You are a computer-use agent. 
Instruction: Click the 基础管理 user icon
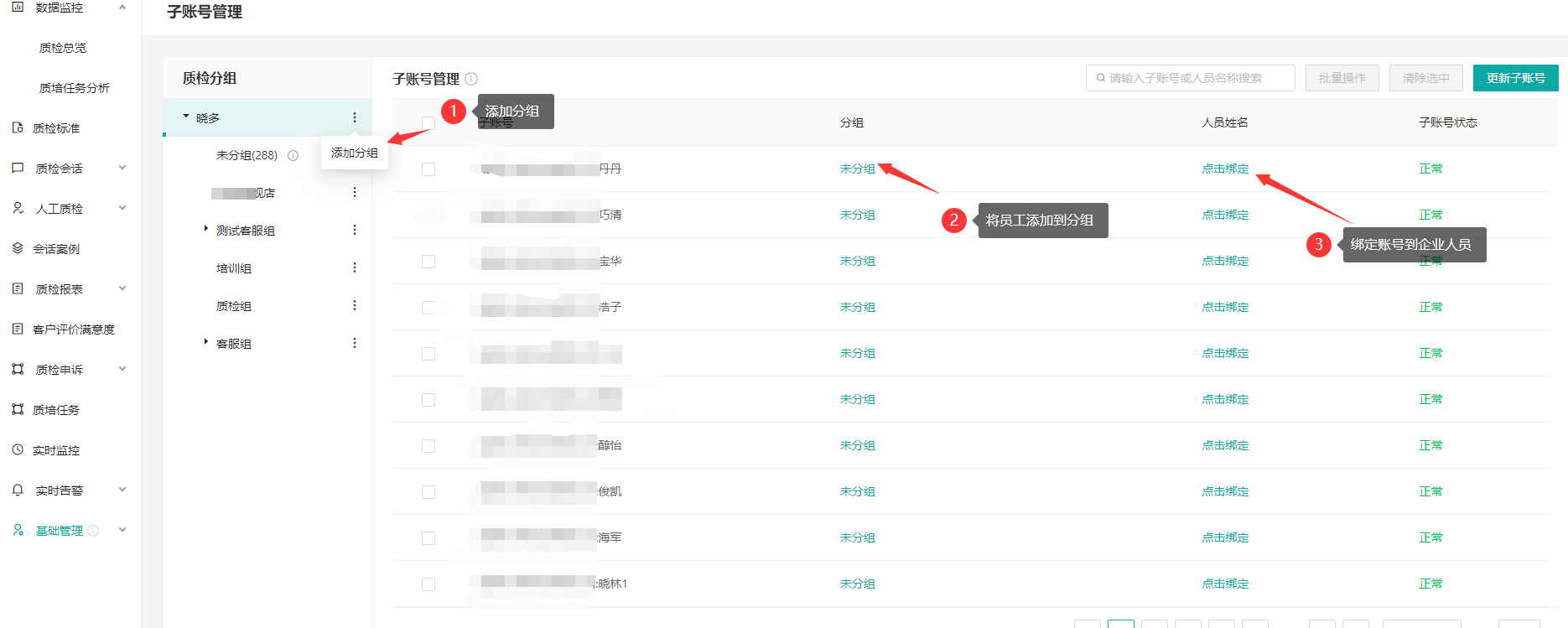click(18, 530)
